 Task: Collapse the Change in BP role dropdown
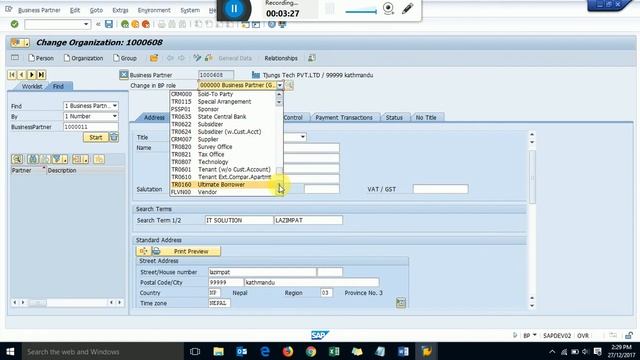(280, 85)
